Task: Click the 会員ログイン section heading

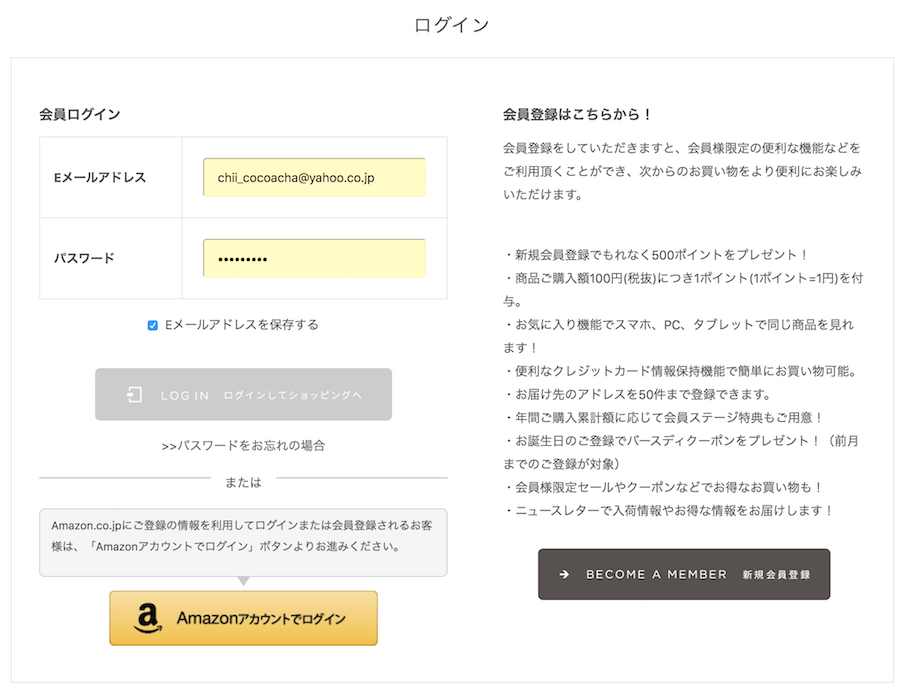Action: 80,114
